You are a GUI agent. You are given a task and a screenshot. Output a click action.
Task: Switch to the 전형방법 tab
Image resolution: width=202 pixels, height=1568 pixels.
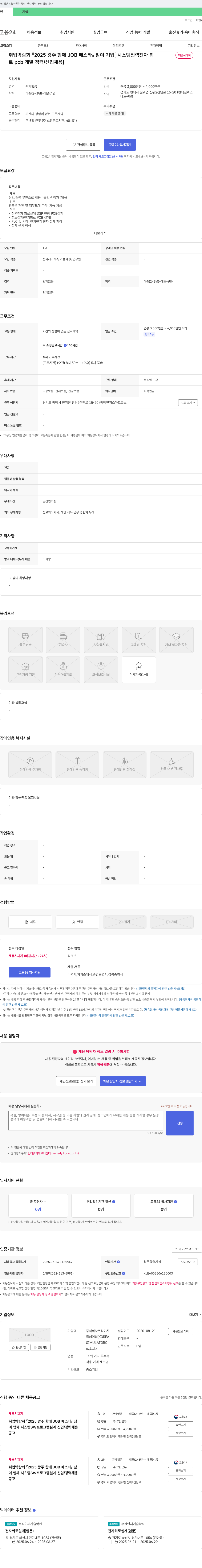[x=156, y=46]
